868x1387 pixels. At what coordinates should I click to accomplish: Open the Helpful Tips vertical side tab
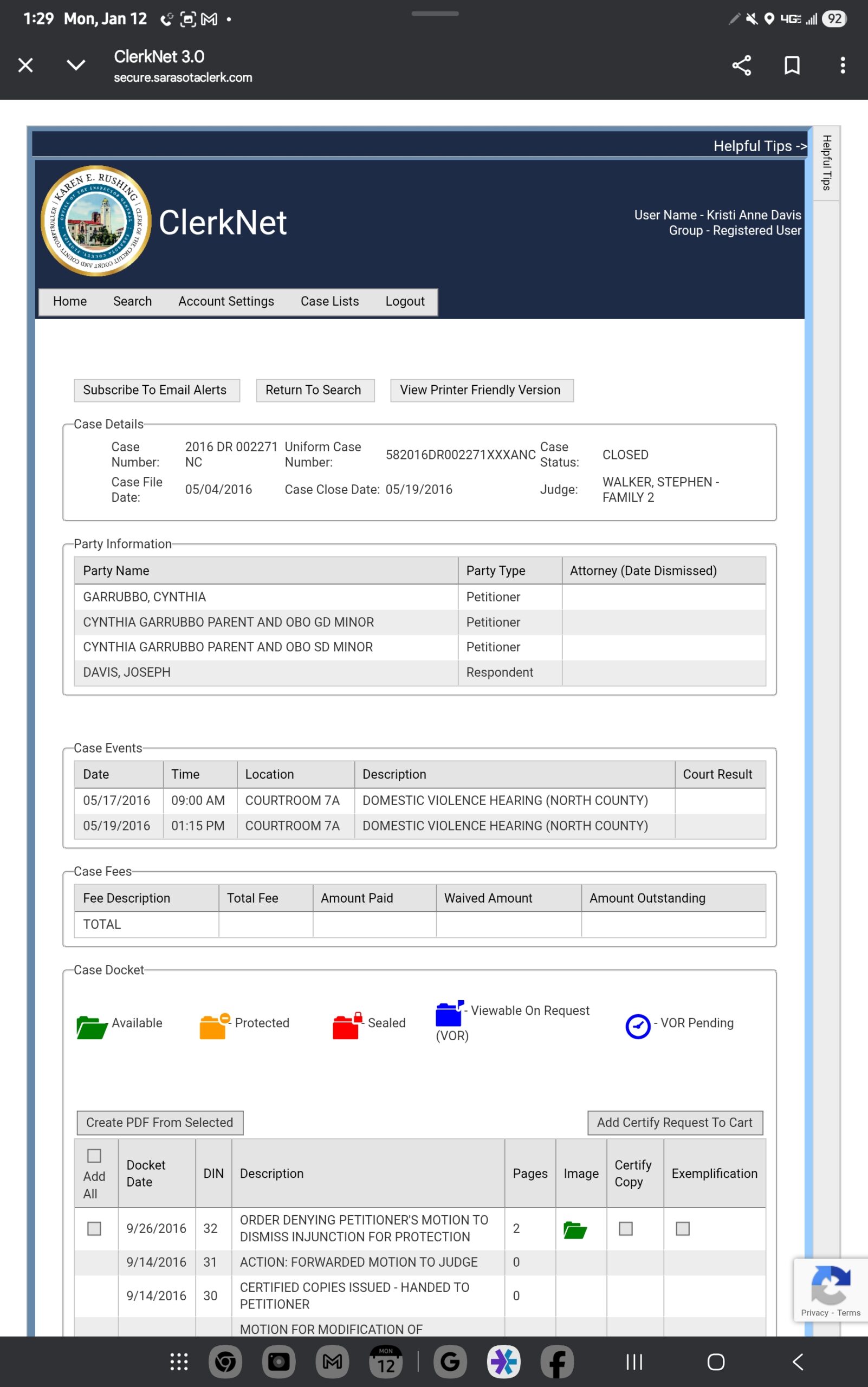click(826, 163)
